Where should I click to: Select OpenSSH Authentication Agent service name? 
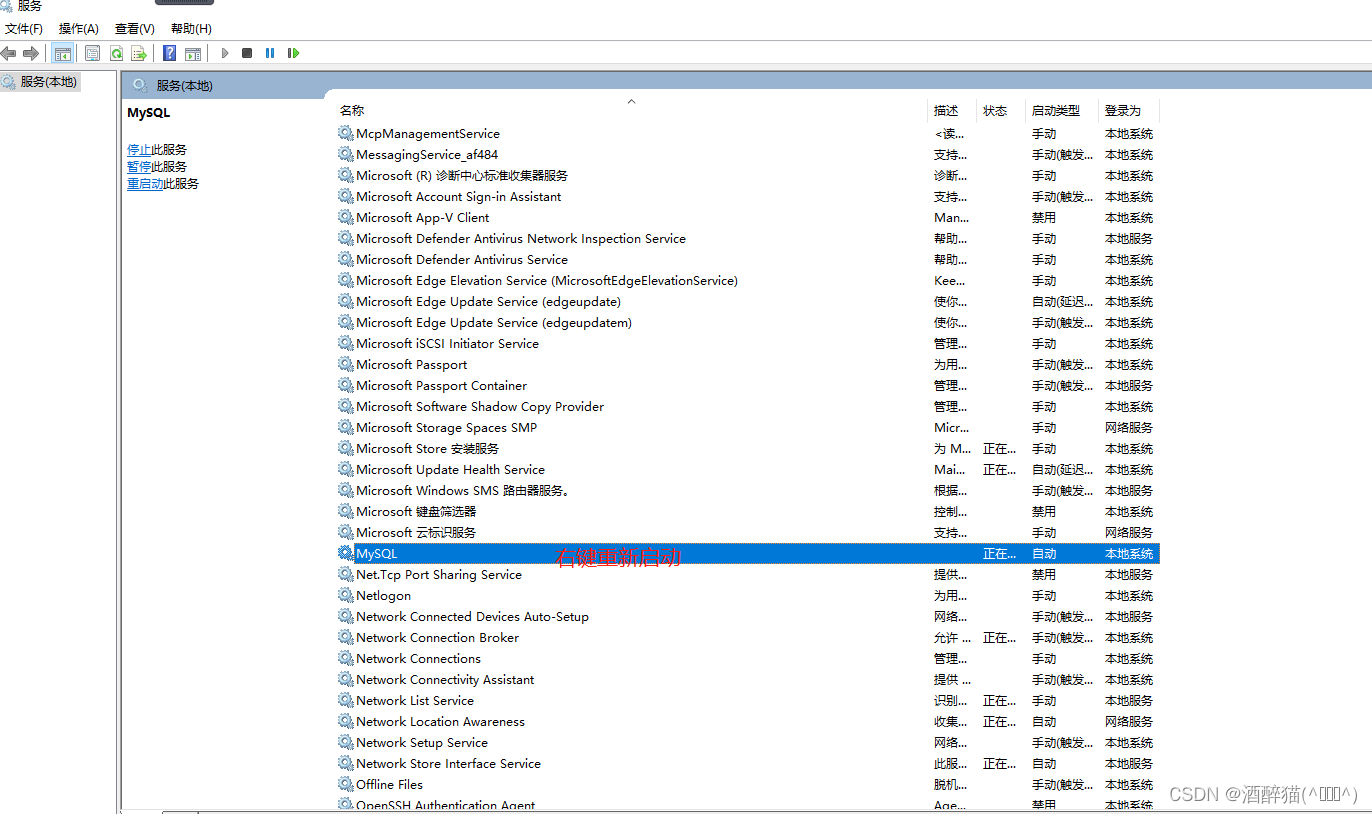point(446,805)
